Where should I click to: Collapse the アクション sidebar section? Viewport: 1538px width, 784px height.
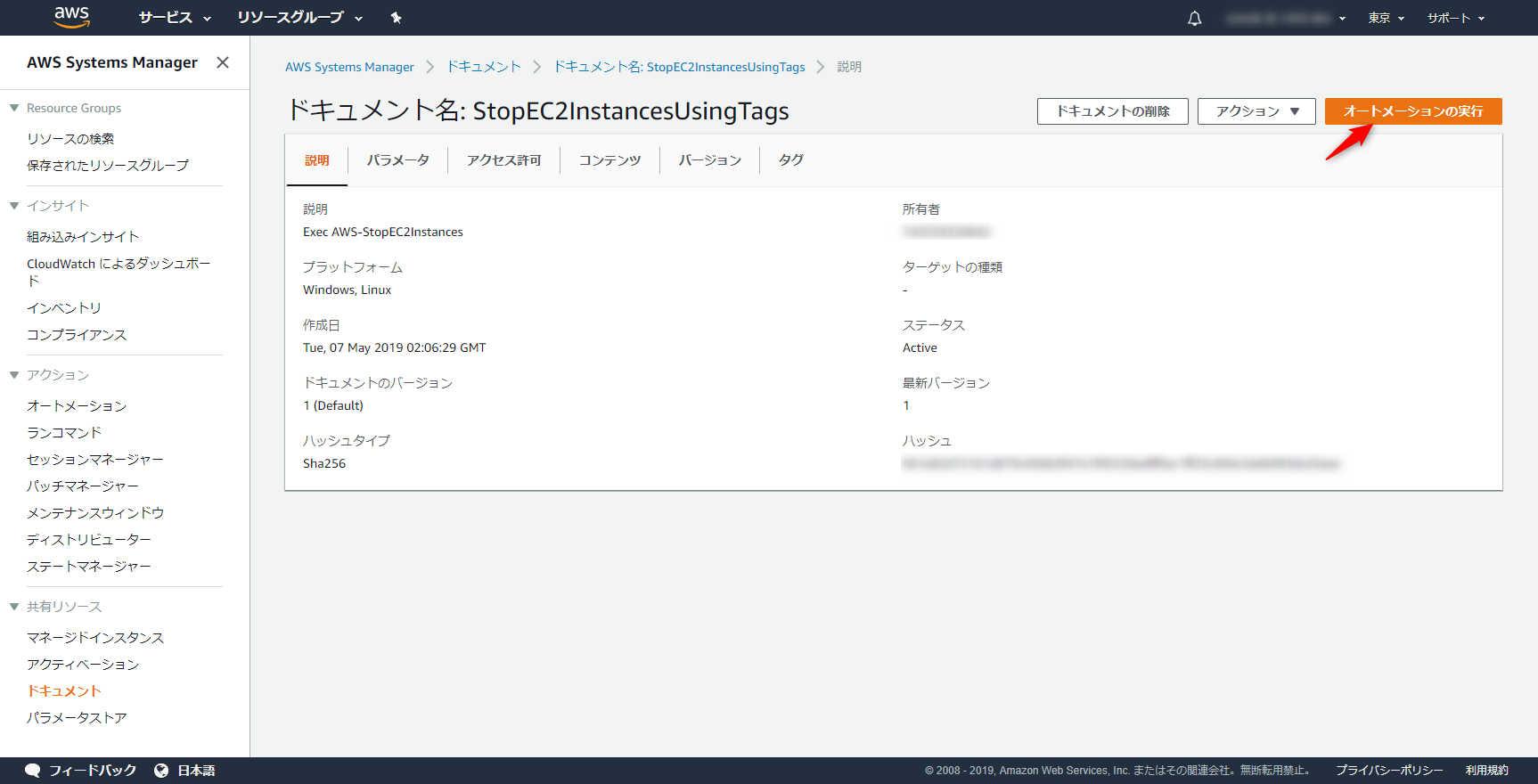tap(14, 375)
